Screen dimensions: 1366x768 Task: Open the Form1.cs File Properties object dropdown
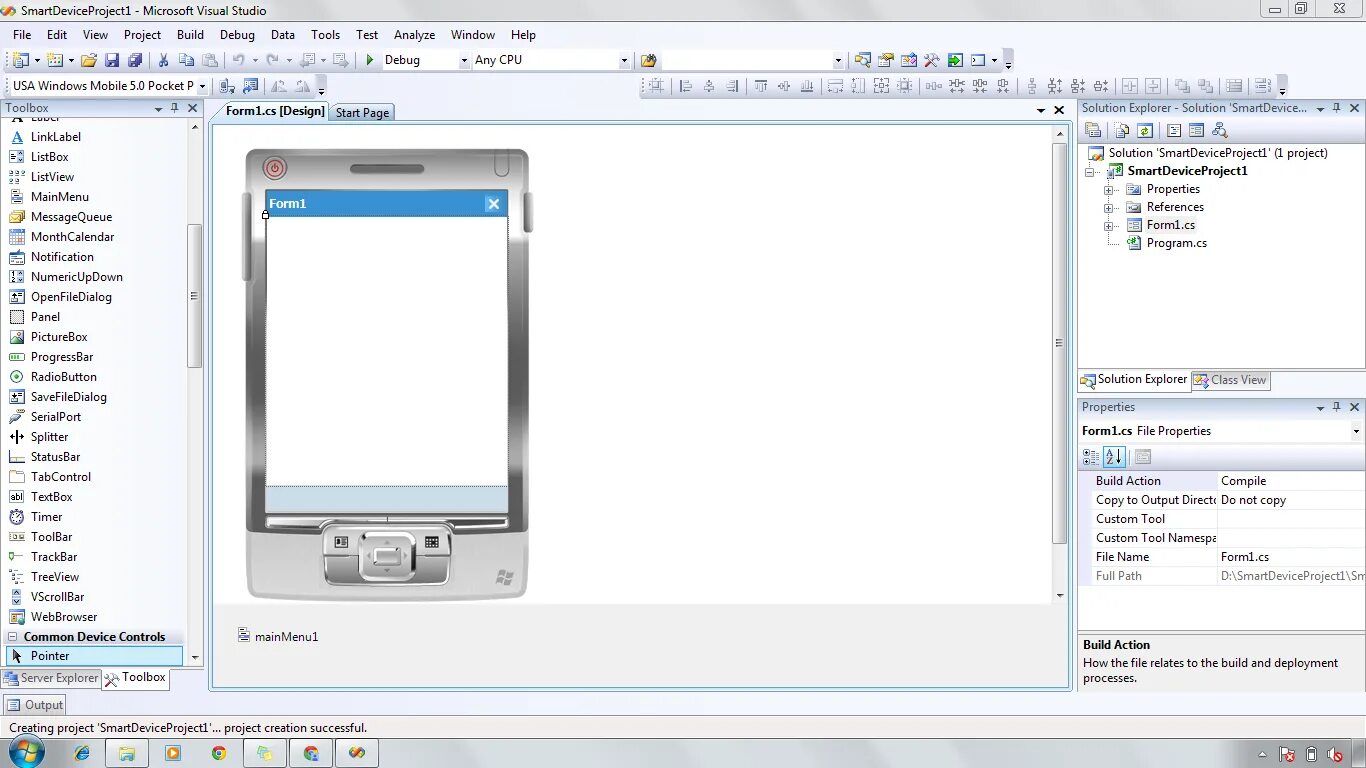[1356, 431]
